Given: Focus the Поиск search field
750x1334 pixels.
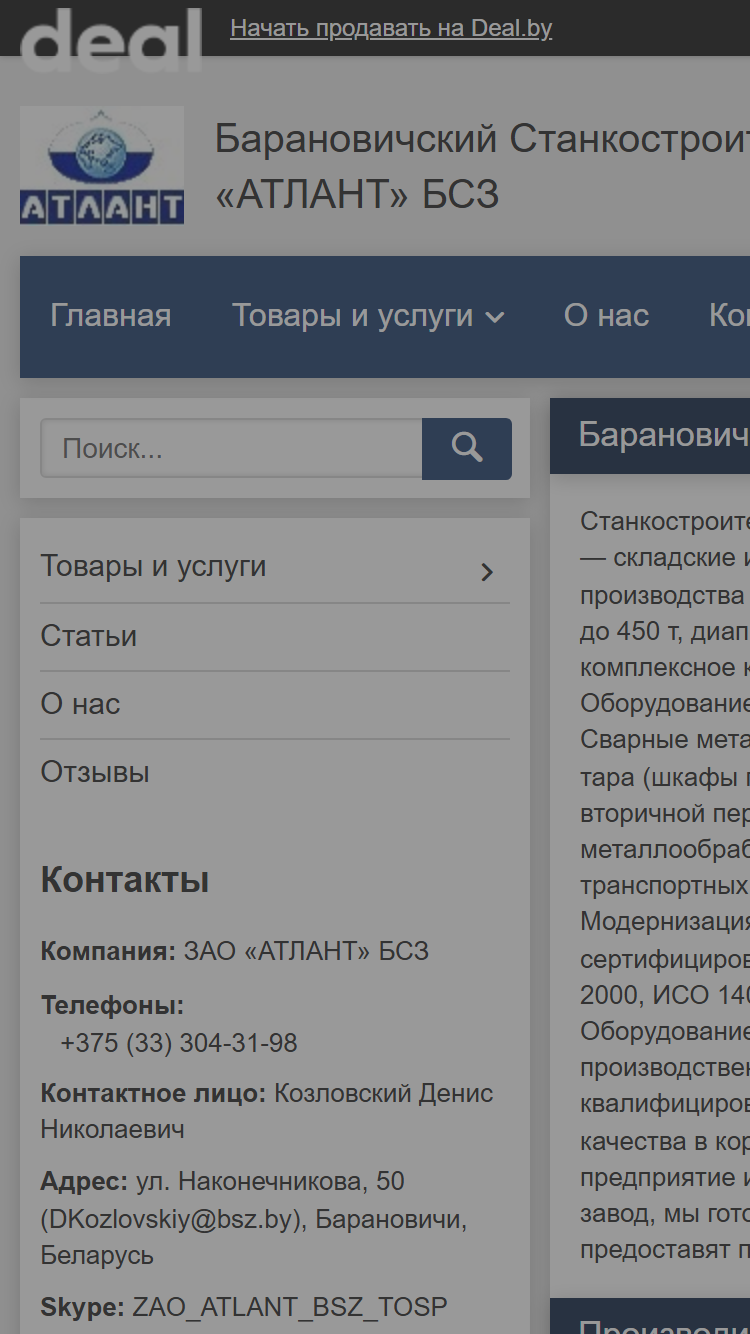Looking at the screenshot, I should pyautogui.click(x=231, y=448).
